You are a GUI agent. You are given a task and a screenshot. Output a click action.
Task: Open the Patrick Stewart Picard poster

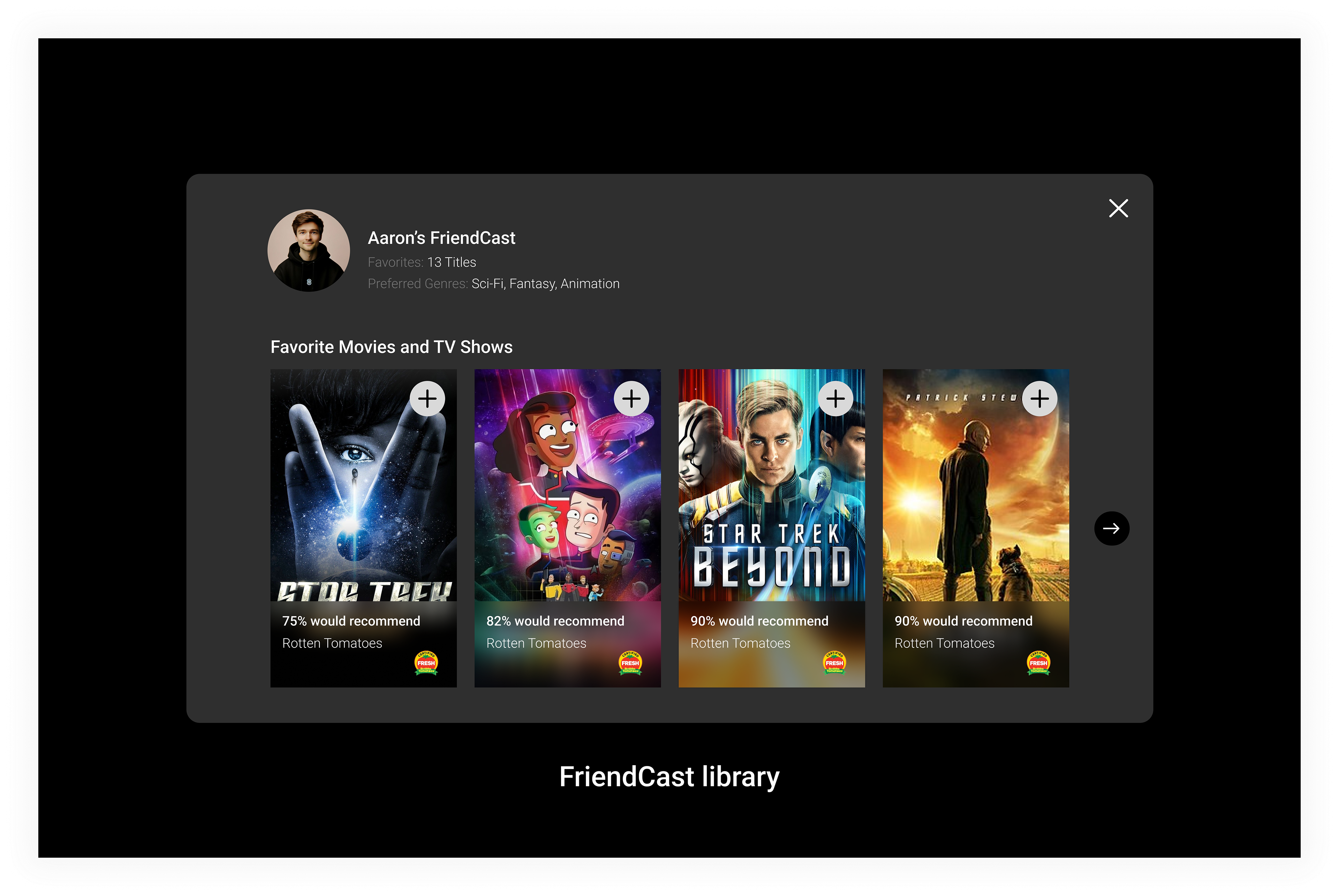tap(976, 485)
